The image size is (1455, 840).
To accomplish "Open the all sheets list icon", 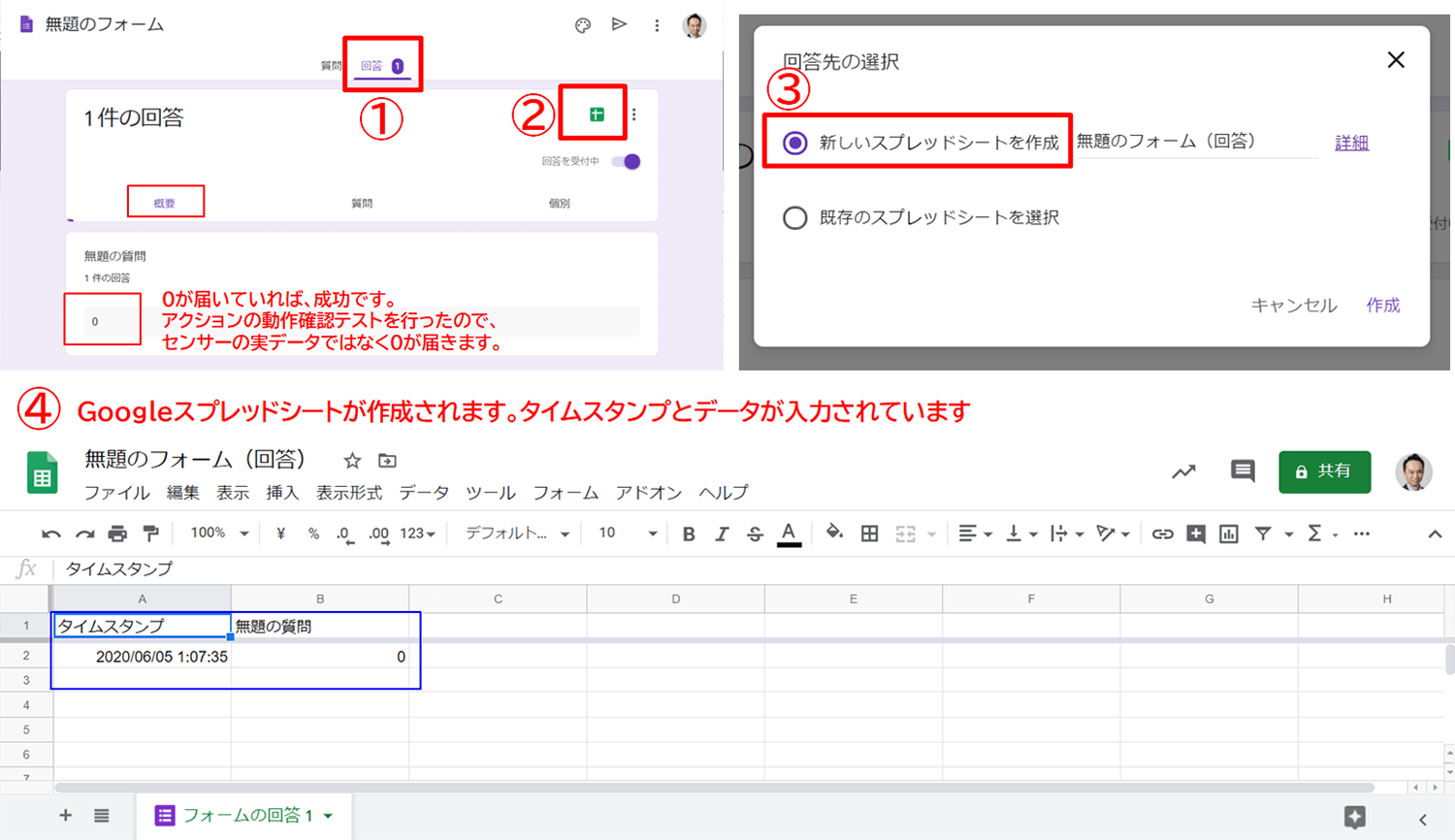I will point(101,816).
